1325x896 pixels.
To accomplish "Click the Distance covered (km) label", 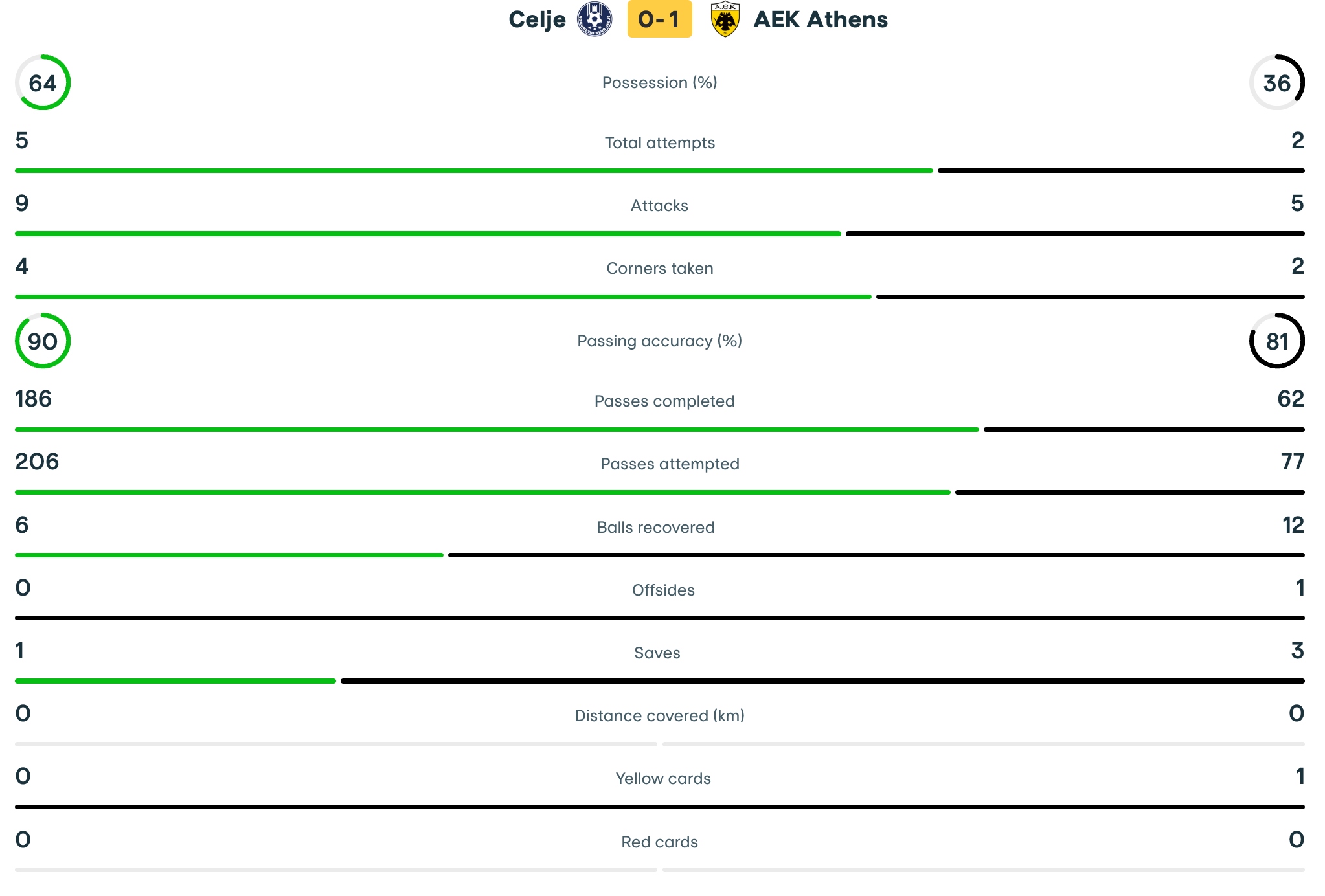I will click(659, 715).
